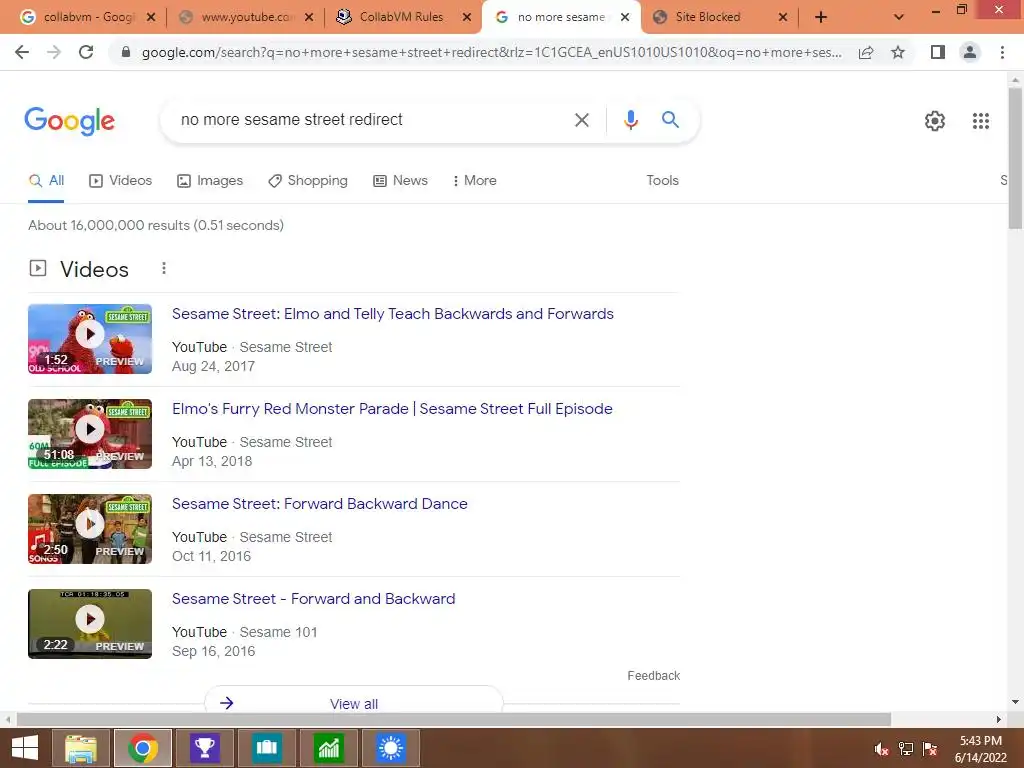Image resolution: width=1024 pixels, height=768 pixels.
Task: Select the Images search filter
Action: [x=210, y=181]
